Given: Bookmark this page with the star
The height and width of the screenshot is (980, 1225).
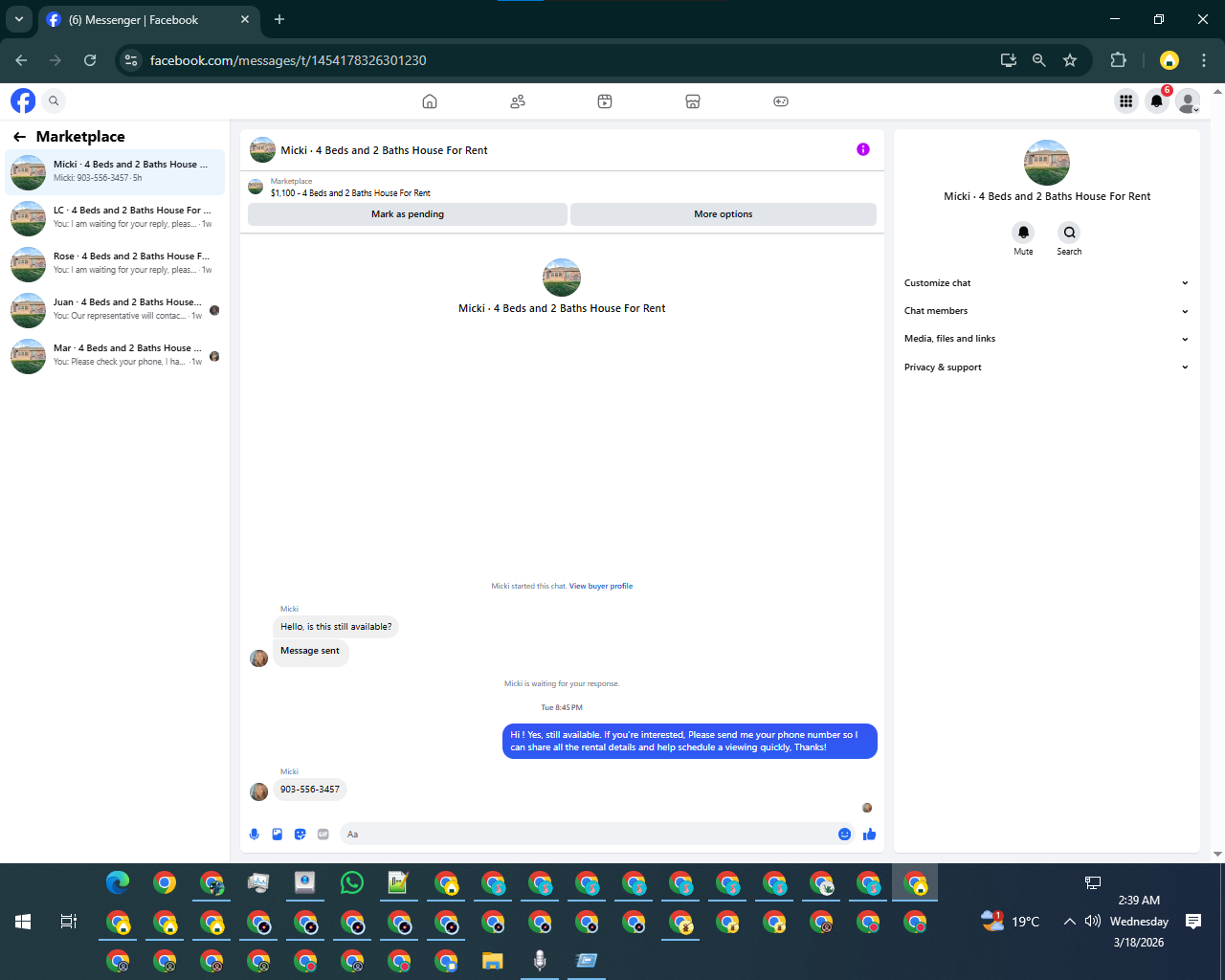Looking at the screenshot, I should 1070,60.
